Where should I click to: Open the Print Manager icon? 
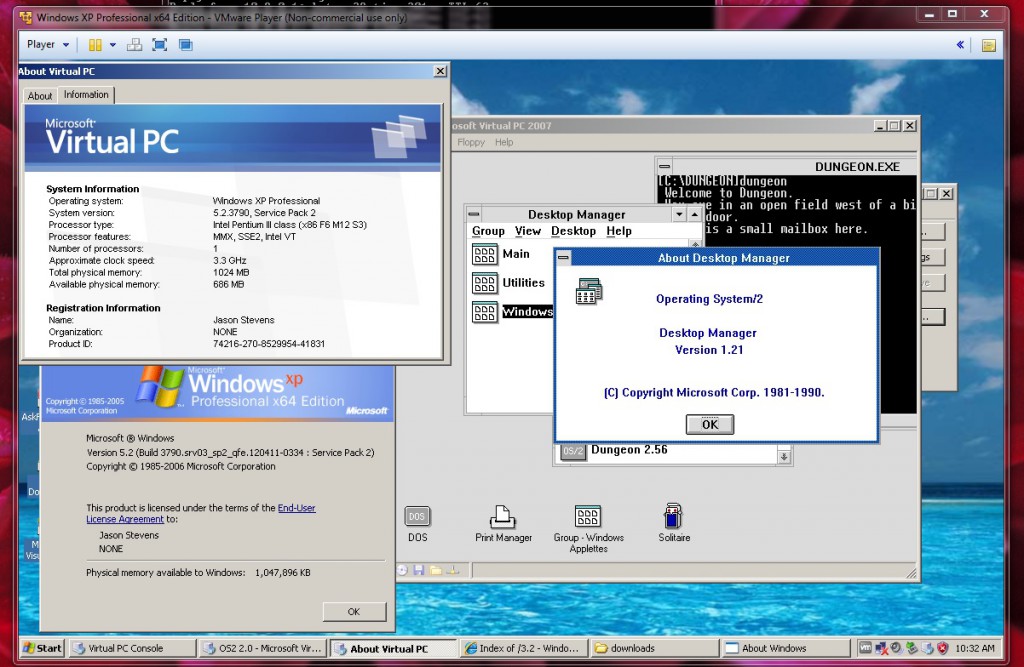tap(502, 518)
